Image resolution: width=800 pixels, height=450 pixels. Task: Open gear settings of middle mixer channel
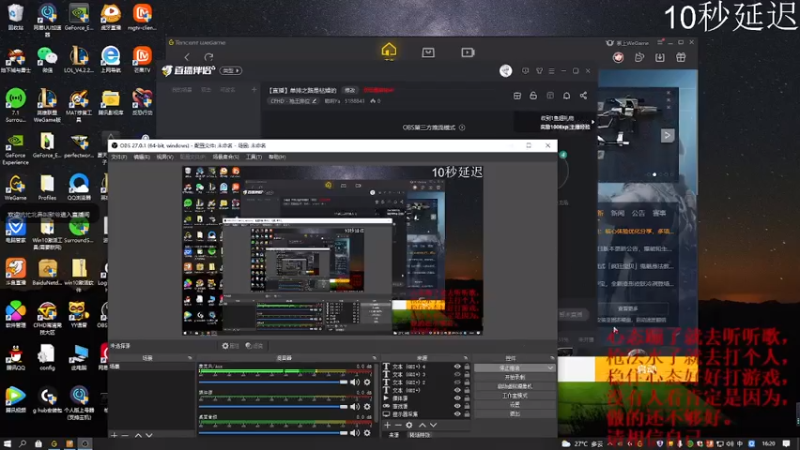367,407
